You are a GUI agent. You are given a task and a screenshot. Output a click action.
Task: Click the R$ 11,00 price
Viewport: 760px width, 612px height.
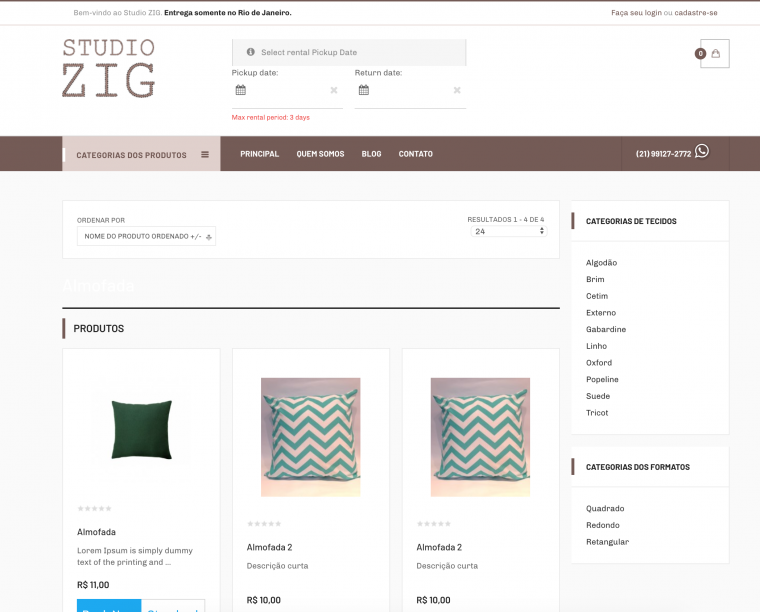(93, 585)
